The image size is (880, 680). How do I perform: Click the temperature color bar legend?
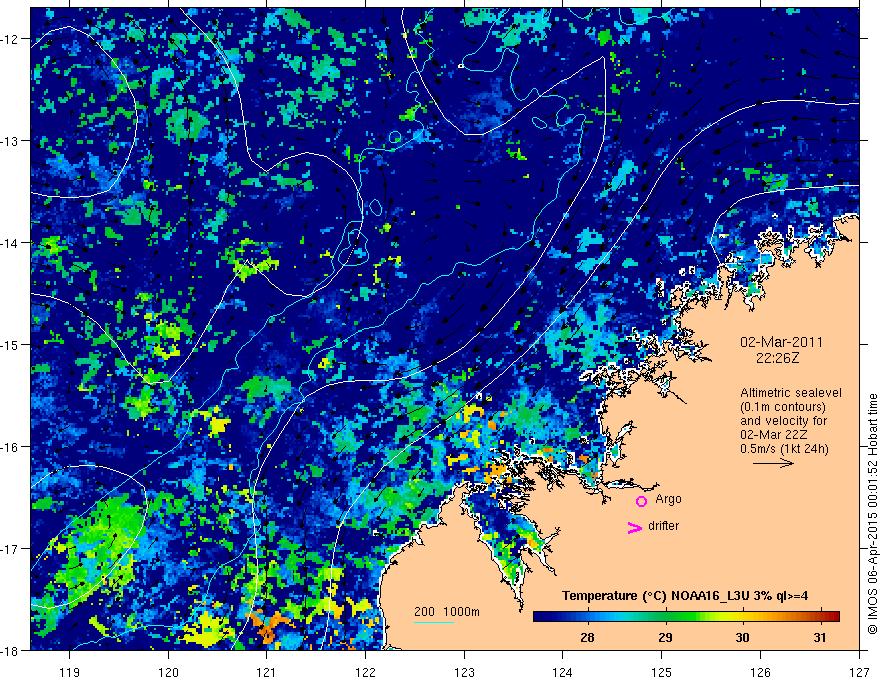pyautogui.click(x=686, y=616)
